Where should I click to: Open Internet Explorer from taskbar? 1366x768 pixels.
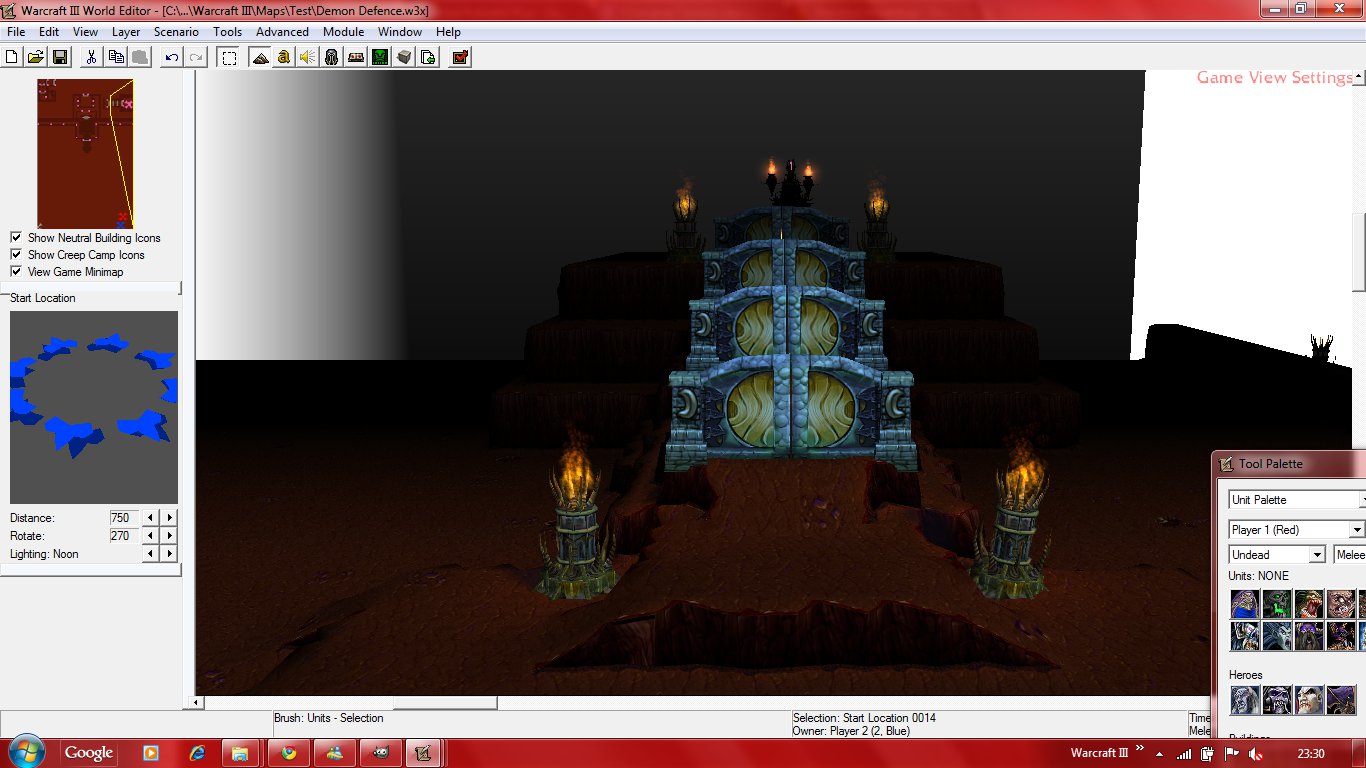(x=196, y=752)
